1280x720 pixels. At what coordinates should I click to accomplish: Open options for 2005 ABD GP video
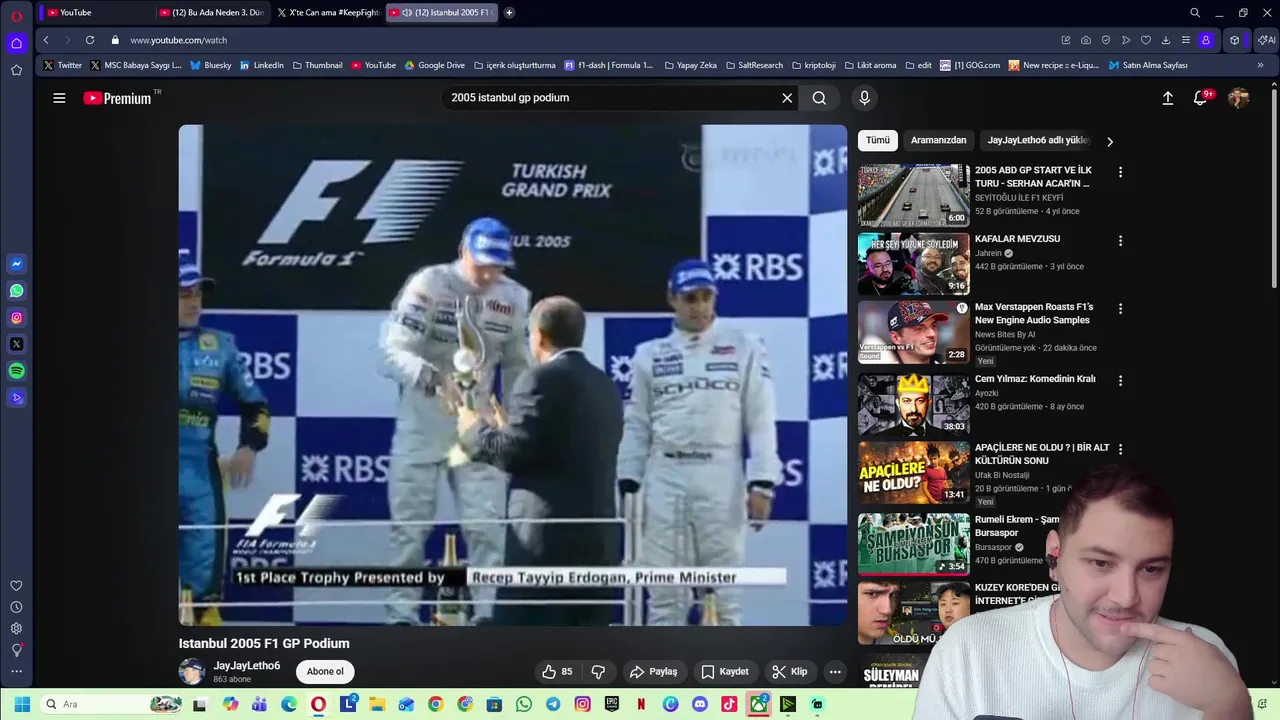1120,172
